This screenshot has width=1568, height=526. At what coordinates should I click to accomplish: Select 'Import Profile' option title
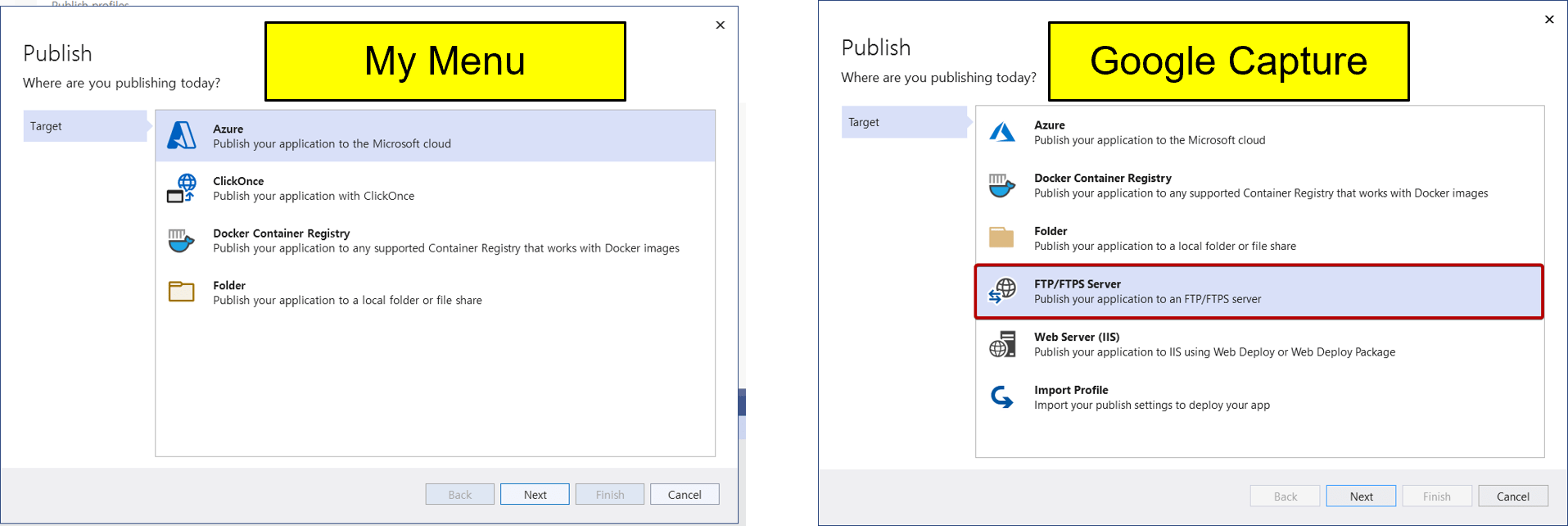point(1071,390)
